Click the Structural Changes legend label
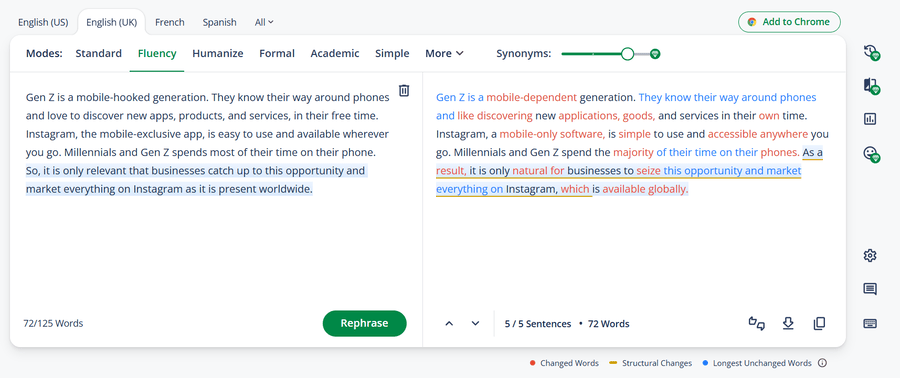Screen dimensions: 900x378 [x=657, y=363]
